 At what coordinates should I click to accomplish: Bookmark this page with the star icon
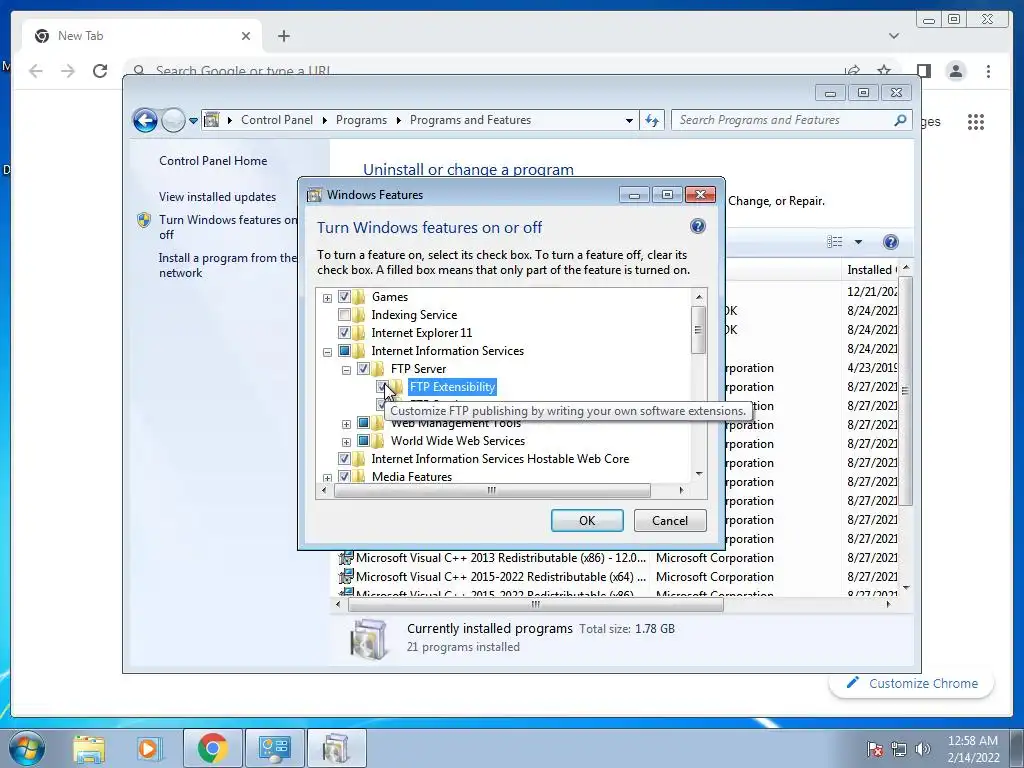[884, 70]
